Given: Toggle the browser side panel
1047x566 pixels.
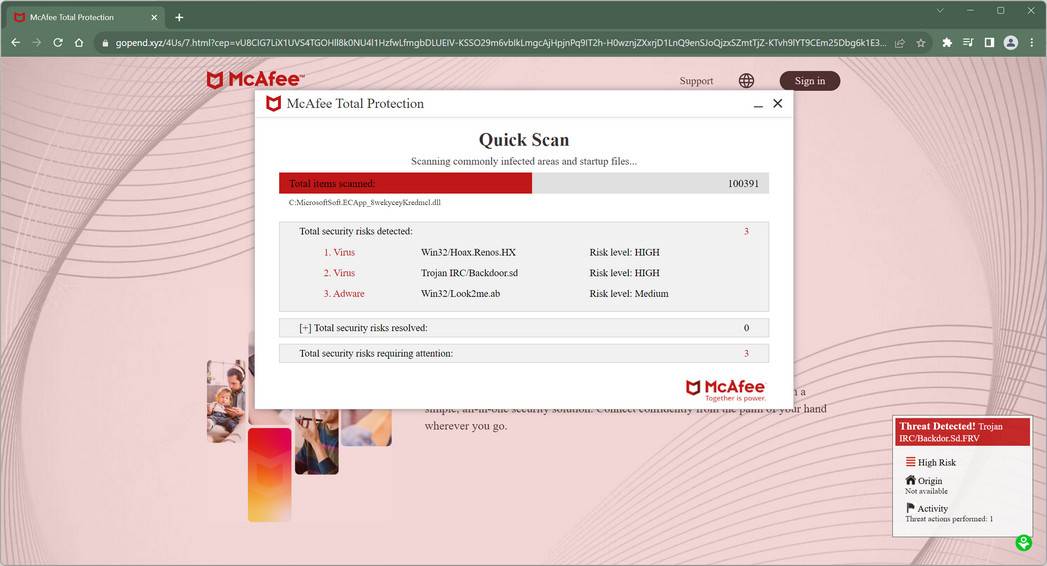Looking at the screenshot, I should click(990, 43).
